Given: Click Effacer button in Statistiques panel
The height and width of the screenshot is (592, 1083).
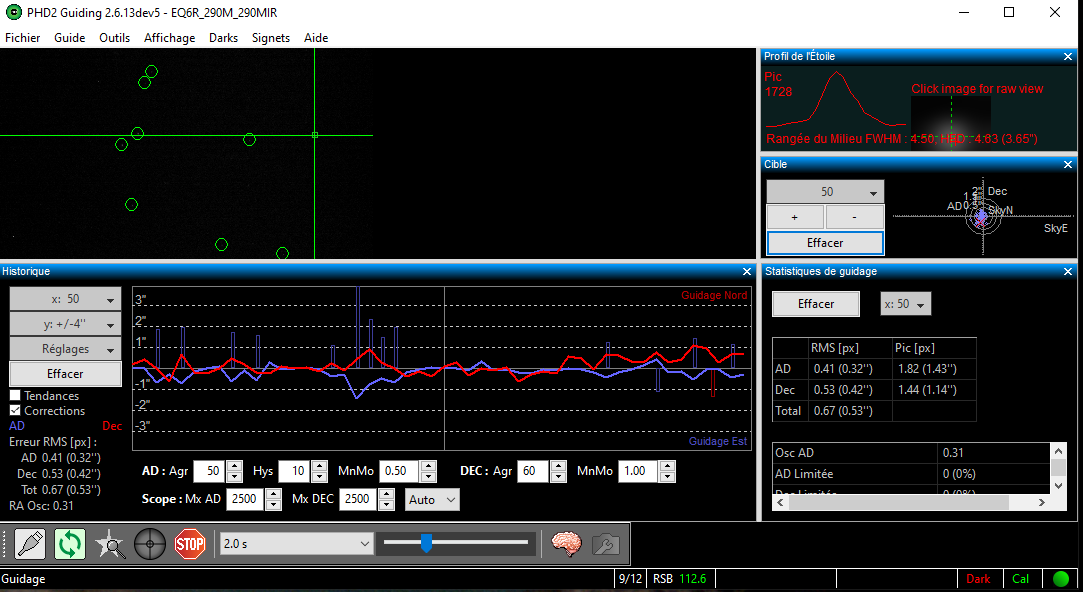Looking at the screenshot, I should coord(816,304).
